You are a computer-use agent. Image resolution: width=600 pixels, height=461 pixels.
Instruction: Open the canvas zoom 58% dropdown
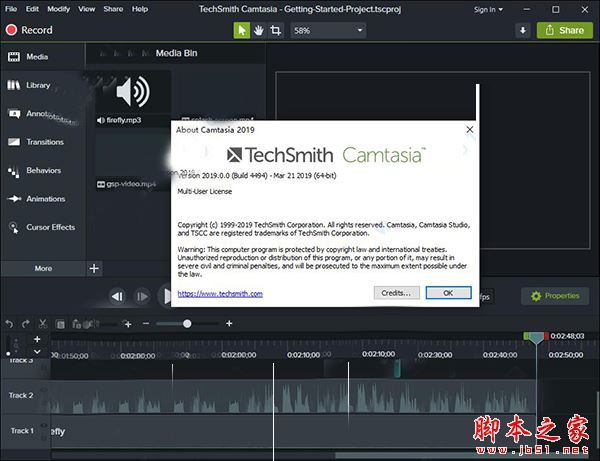coord(329,30)
